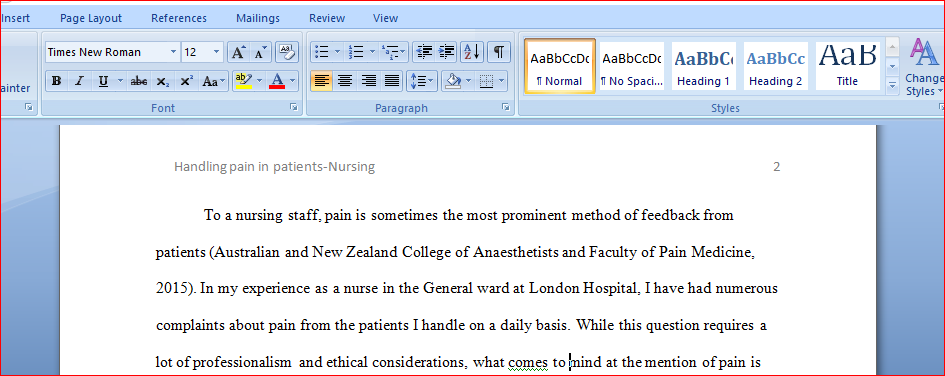Open Font dialog launcher
Screen dimensions: 945x376
click(294, 107)
